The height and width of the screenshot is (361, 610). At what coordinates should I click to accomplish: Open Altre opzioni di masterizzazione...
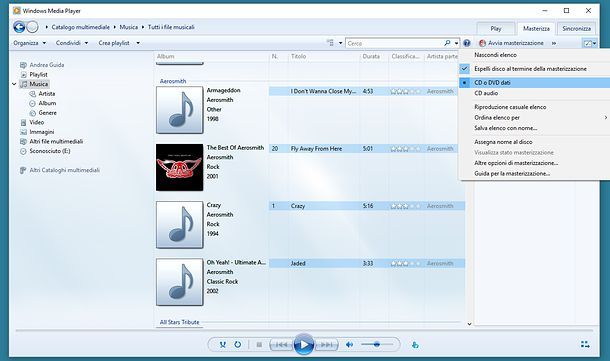pos(535,163)
